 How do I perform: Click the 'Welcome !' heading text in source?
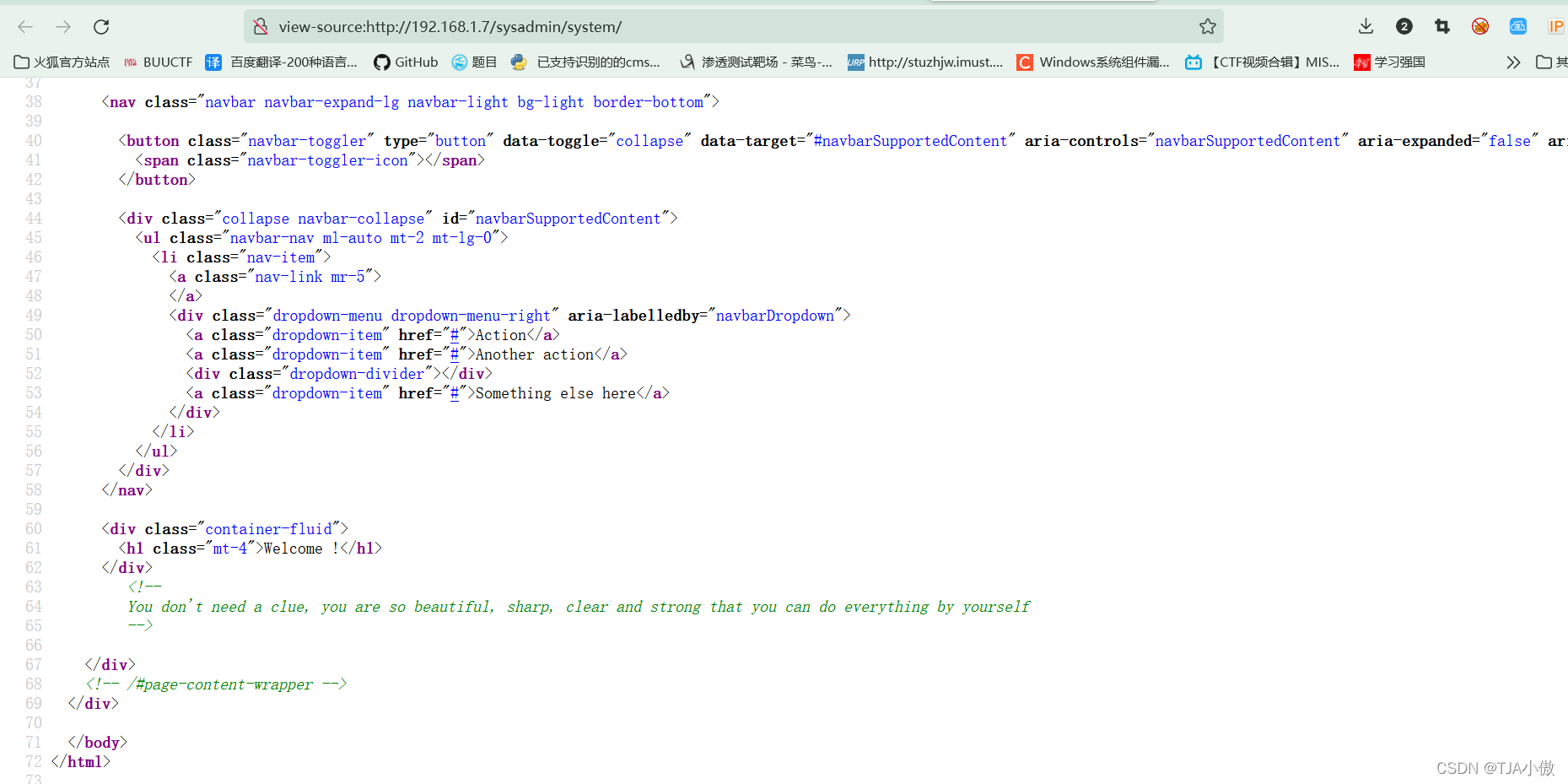pyautogui.click(x=301, y=549)
